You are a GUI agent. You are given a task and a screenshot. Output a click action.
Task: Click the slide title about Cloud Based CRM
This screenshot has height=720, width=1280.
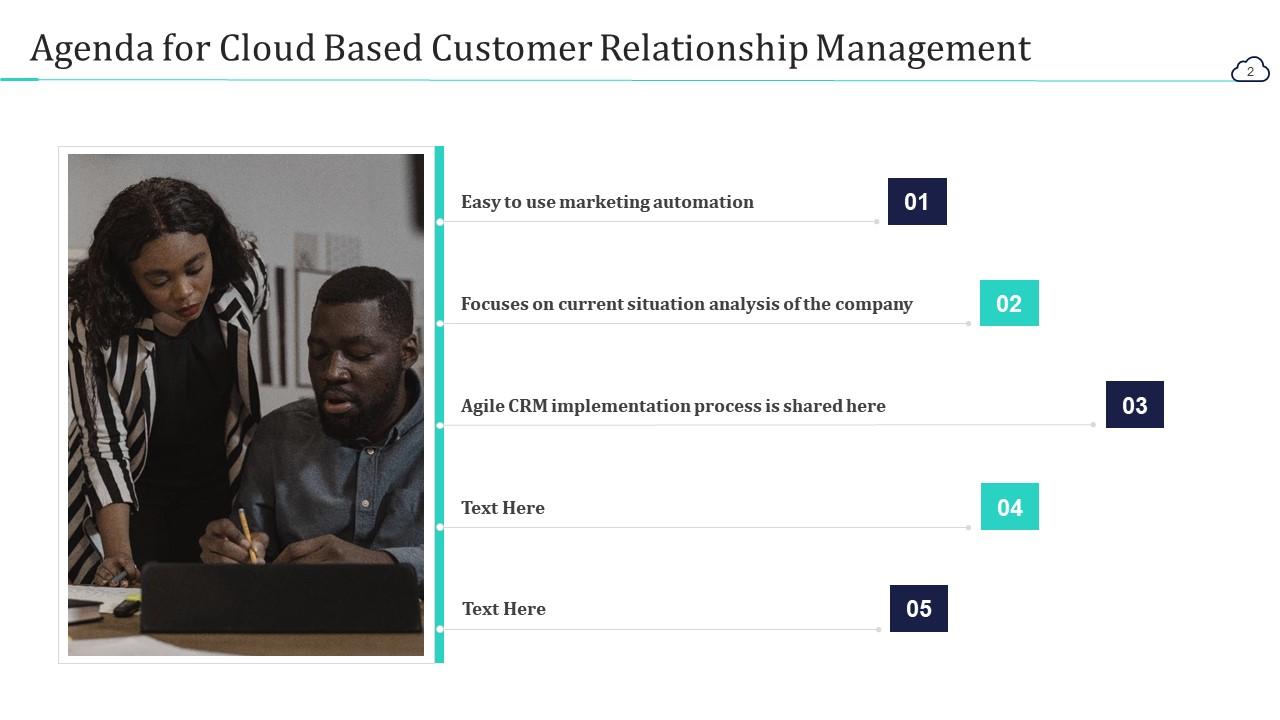coord(530,48)
